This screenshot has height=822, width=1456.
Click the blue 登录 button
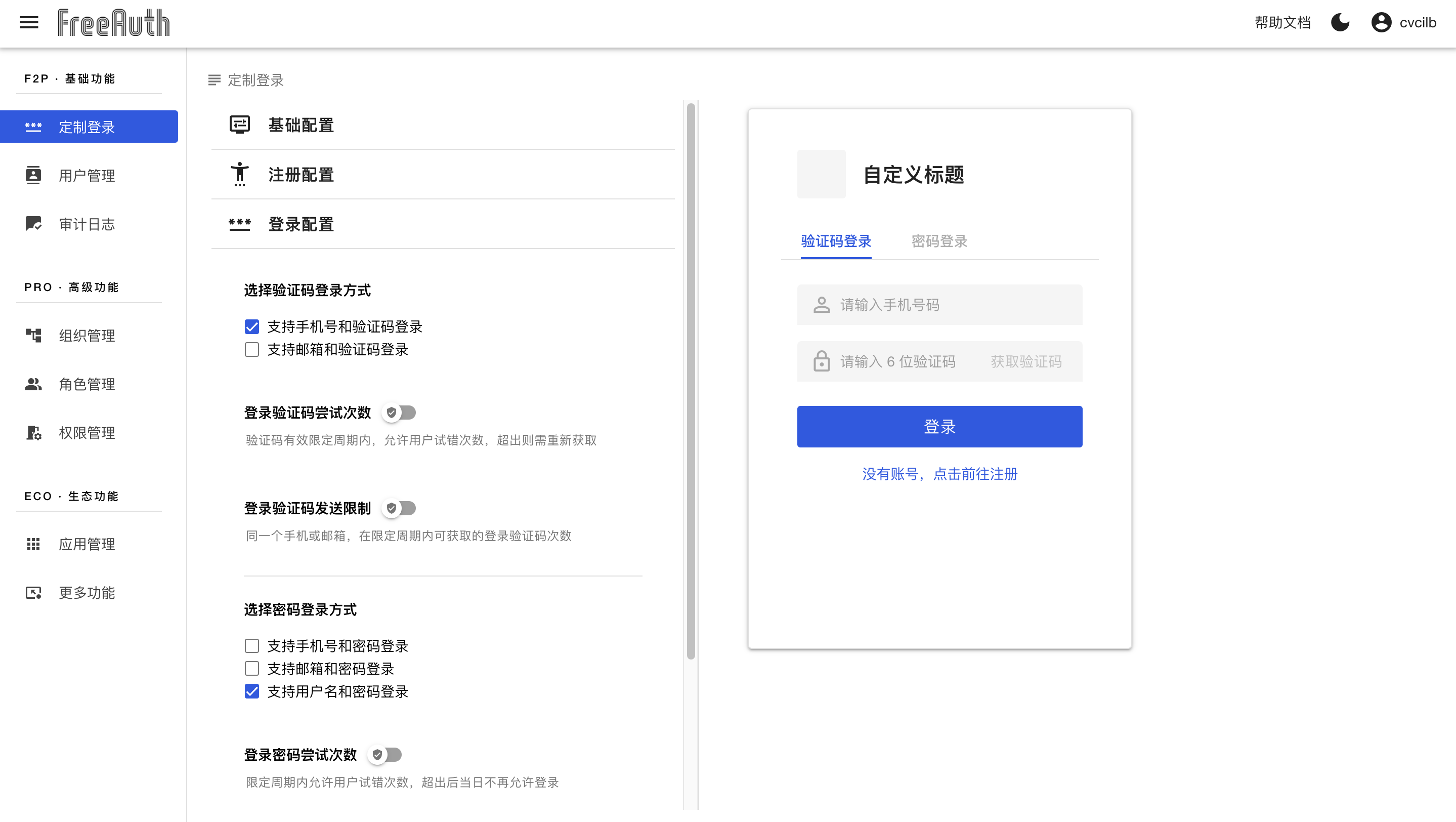[939, 426]
